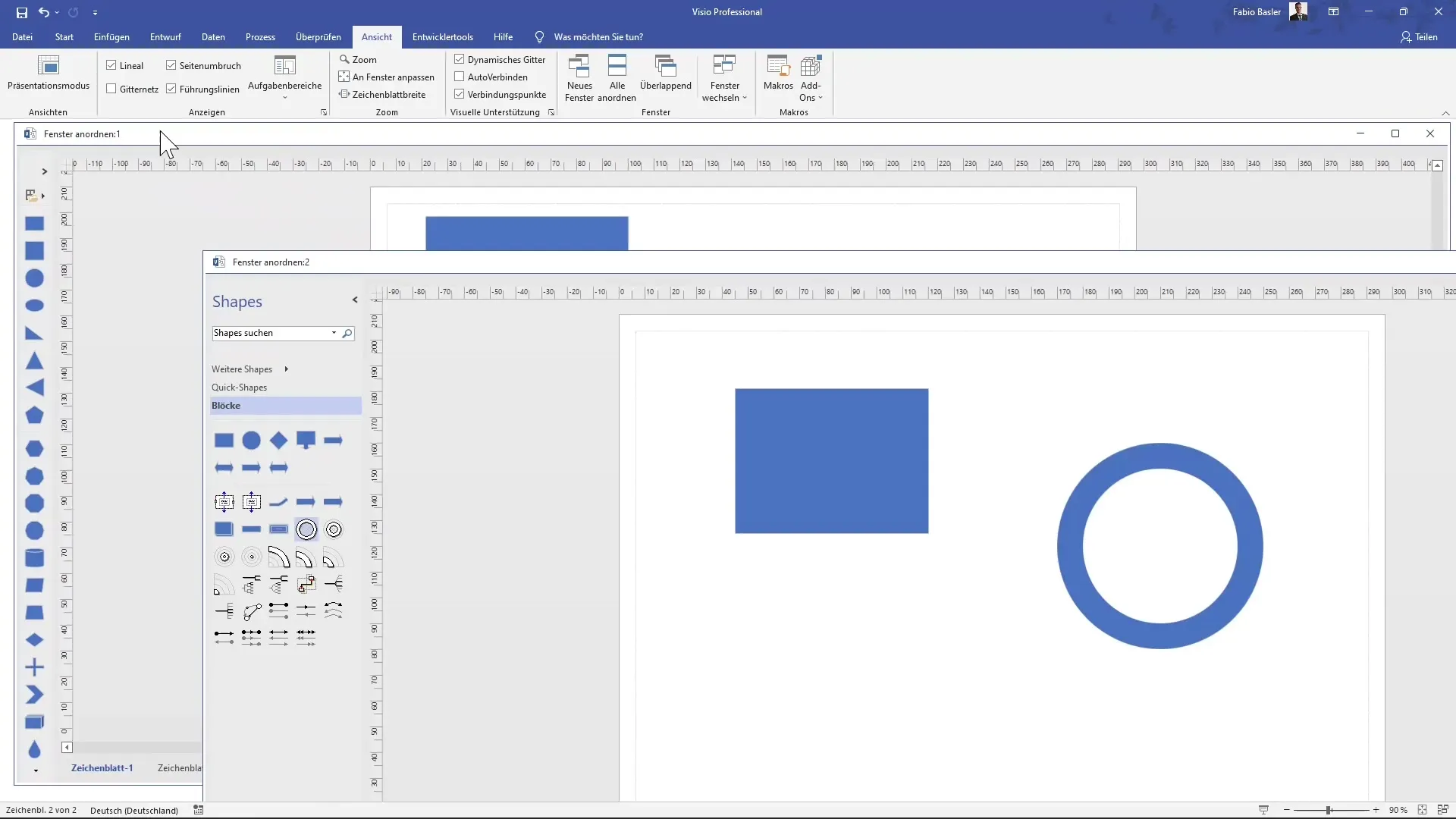This screenshot has height=819, width=1456.
Task: Open the Anzeigen group dialog launcher
Action: pyautogui.click(x=324, y=112)
